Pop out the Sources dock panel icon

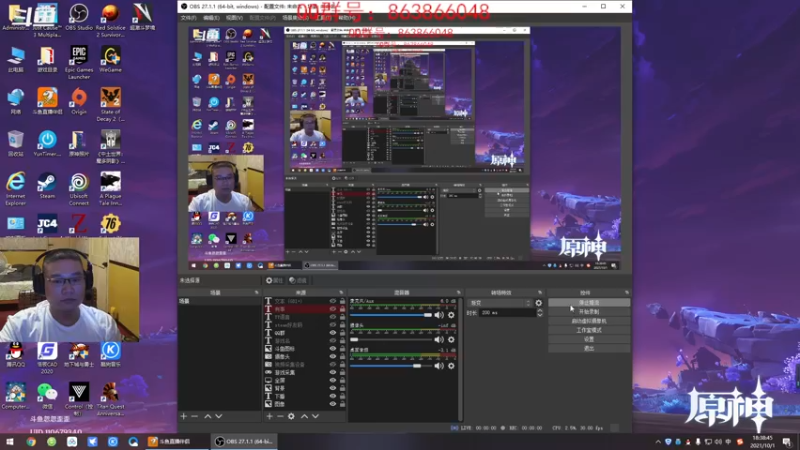pyautogui.click(x=341, y=292)
